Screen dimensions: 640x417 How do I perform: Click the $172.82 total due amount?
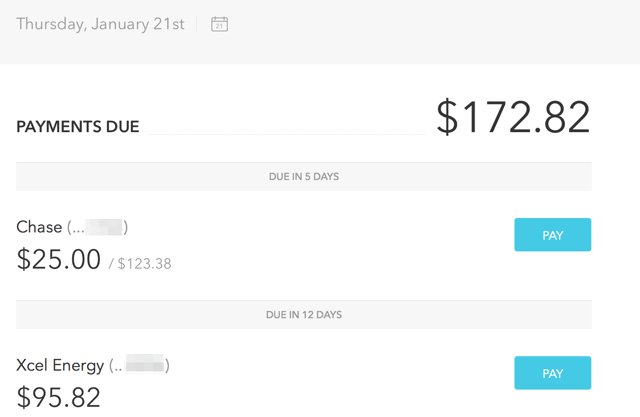click(x=513, y=118)
